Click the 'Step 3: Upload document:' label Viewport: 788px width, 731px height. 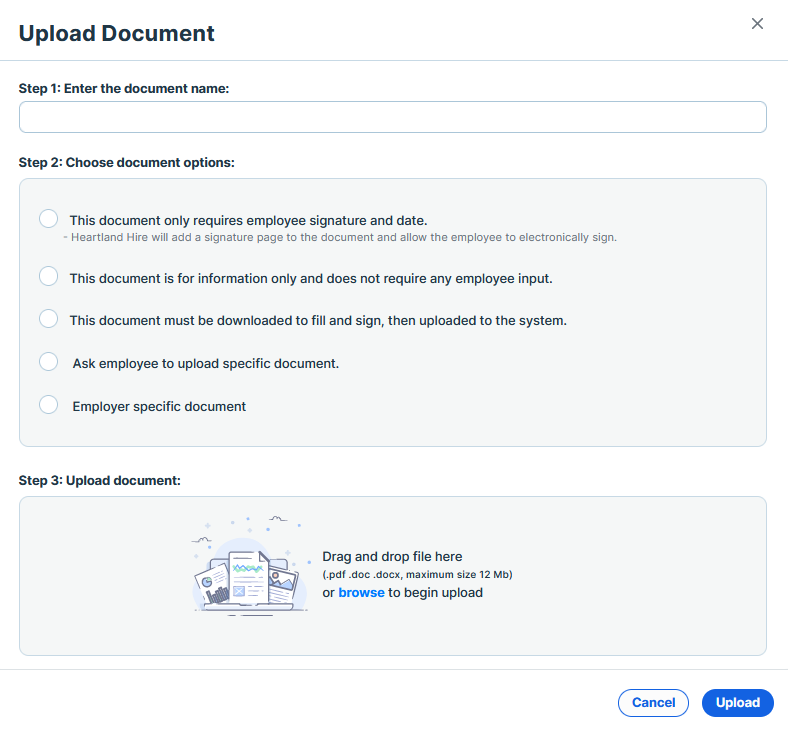coord(100,481)
